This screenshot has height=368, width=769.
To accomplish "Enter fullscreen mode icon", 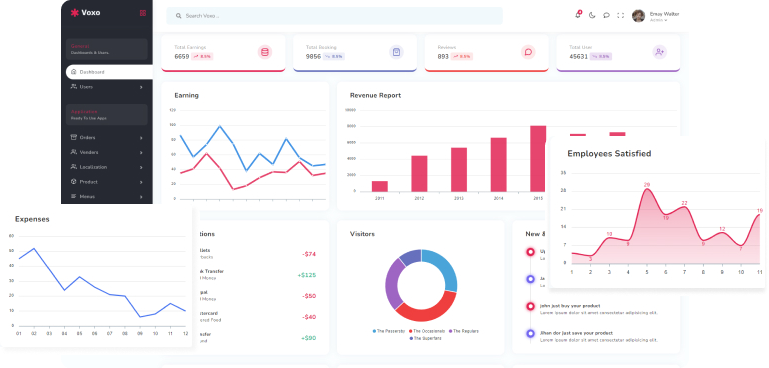I will point(620,15).
